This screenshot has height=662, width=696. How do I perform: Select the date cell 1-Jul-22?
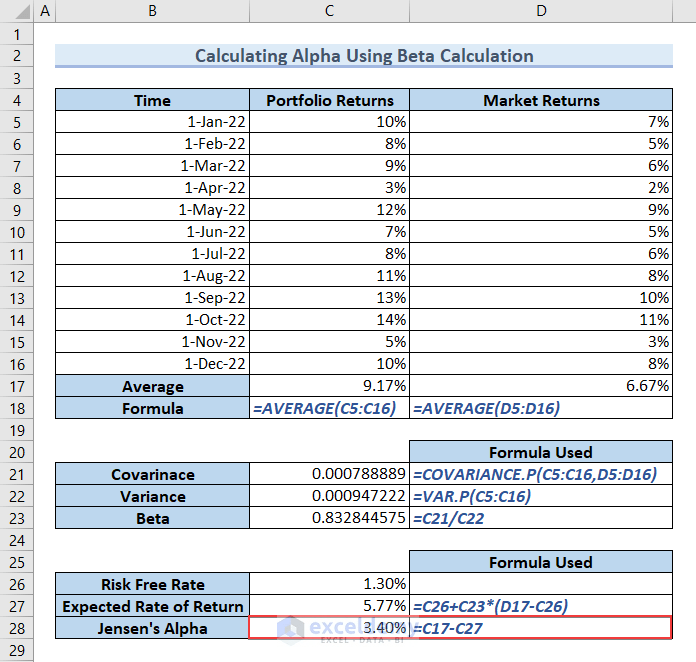coord(152,254)
